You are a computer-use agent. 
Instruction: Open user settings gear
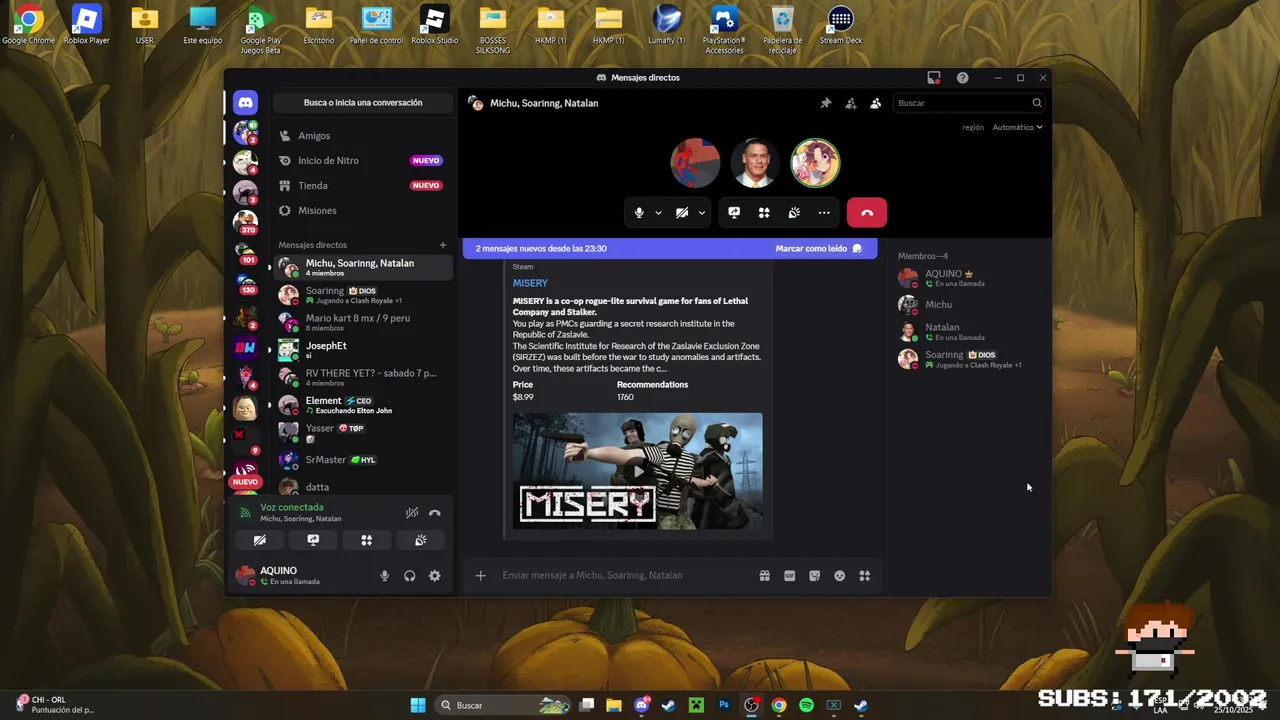[x=434, y=576]
